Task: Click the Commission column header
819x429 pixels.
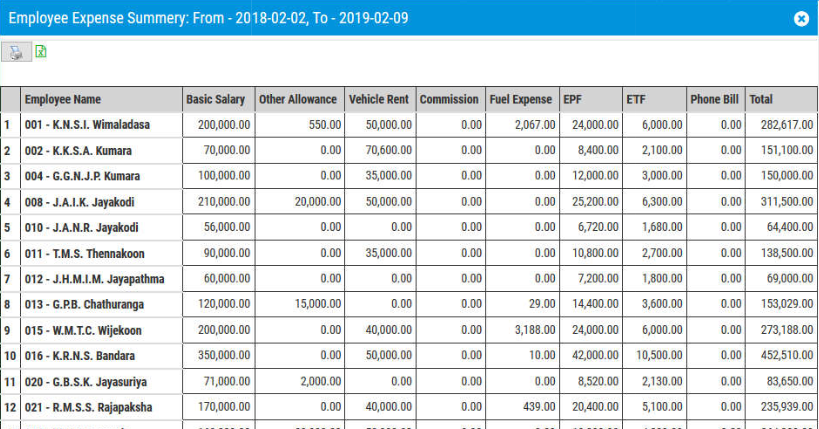Action: tap(449, 100)
